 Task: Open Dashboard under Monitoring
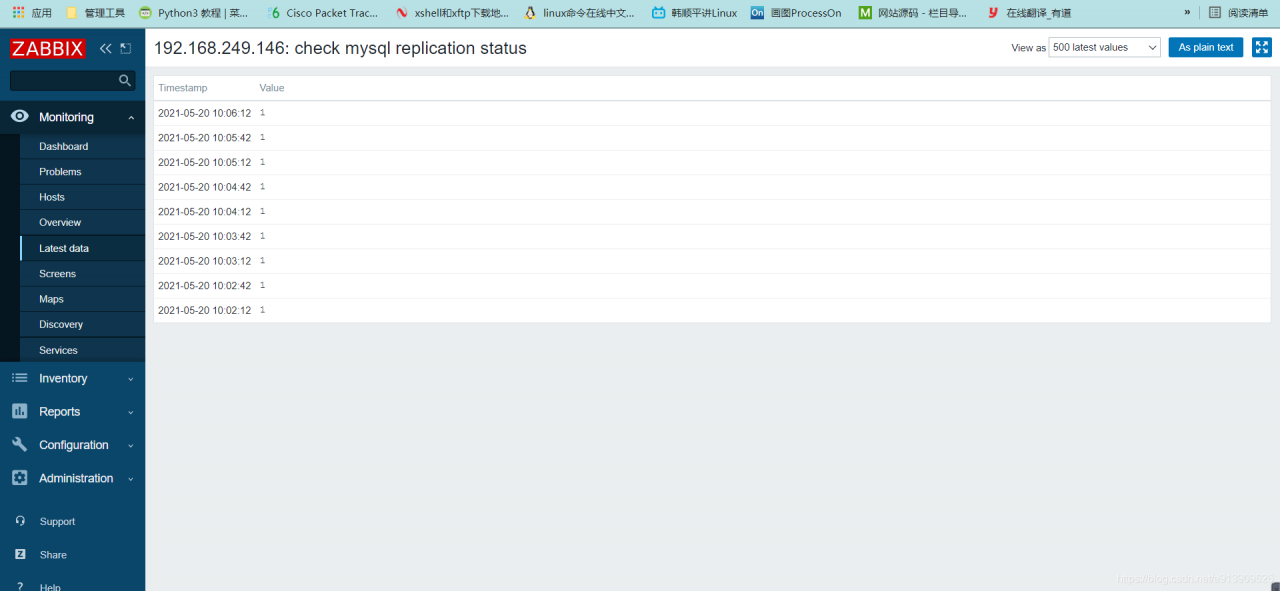click(63, 146)
